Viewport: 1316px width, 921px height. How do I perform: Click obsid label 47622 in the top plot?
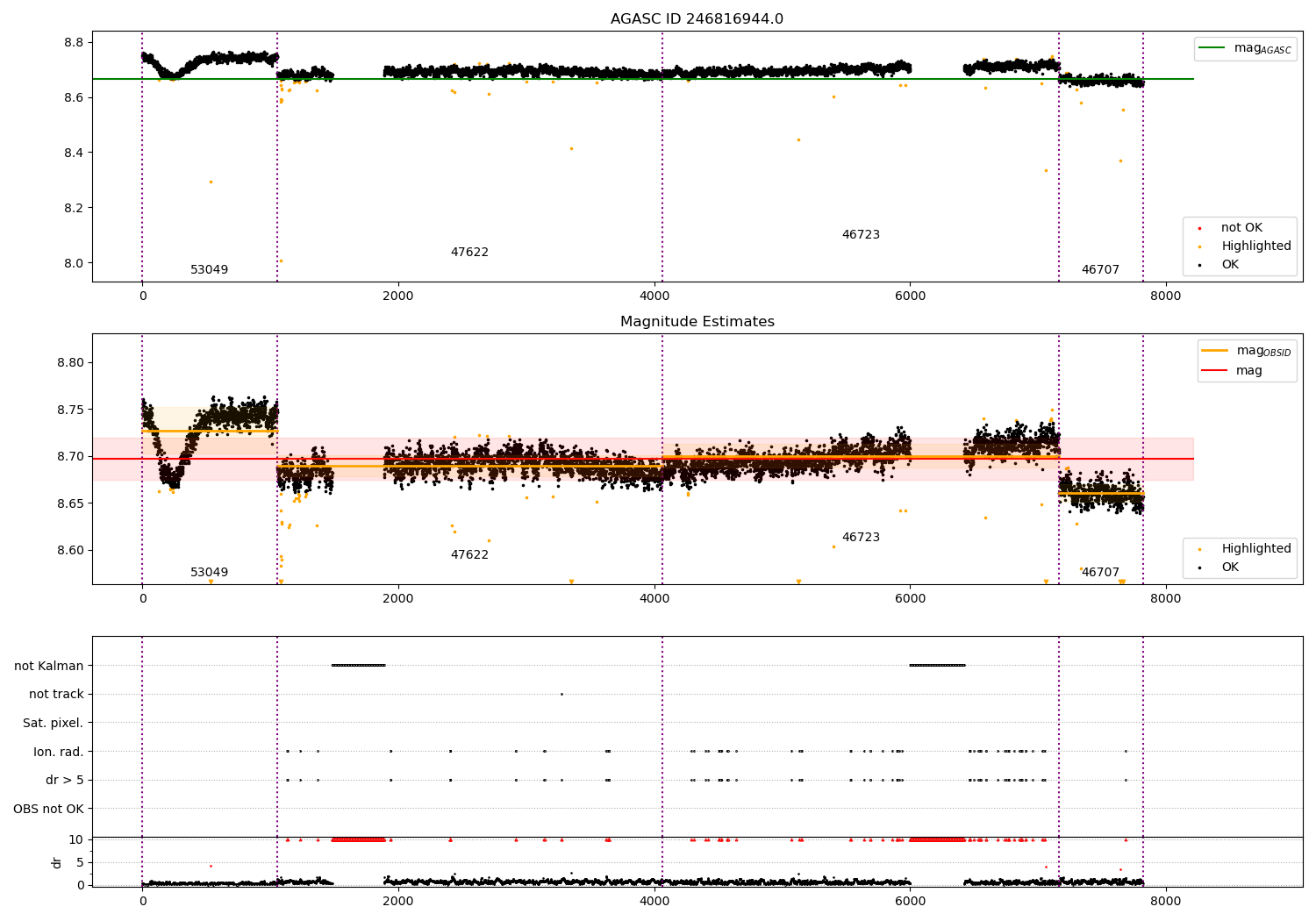click(x=469, y=253)
